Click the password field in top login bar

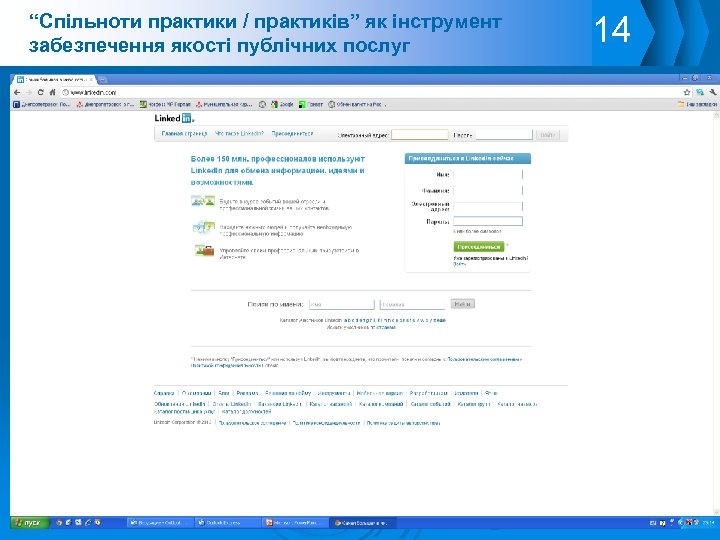click(504, 135)
